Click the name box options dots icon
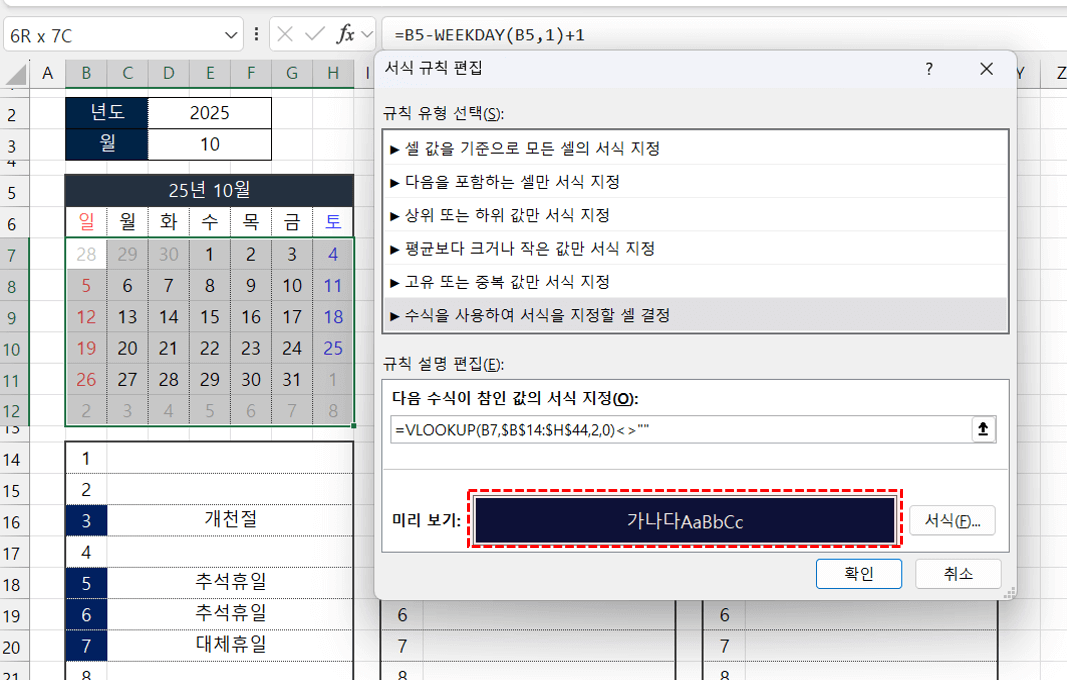Viewport: 1067px width, 680px height. [x=258, y=35]
